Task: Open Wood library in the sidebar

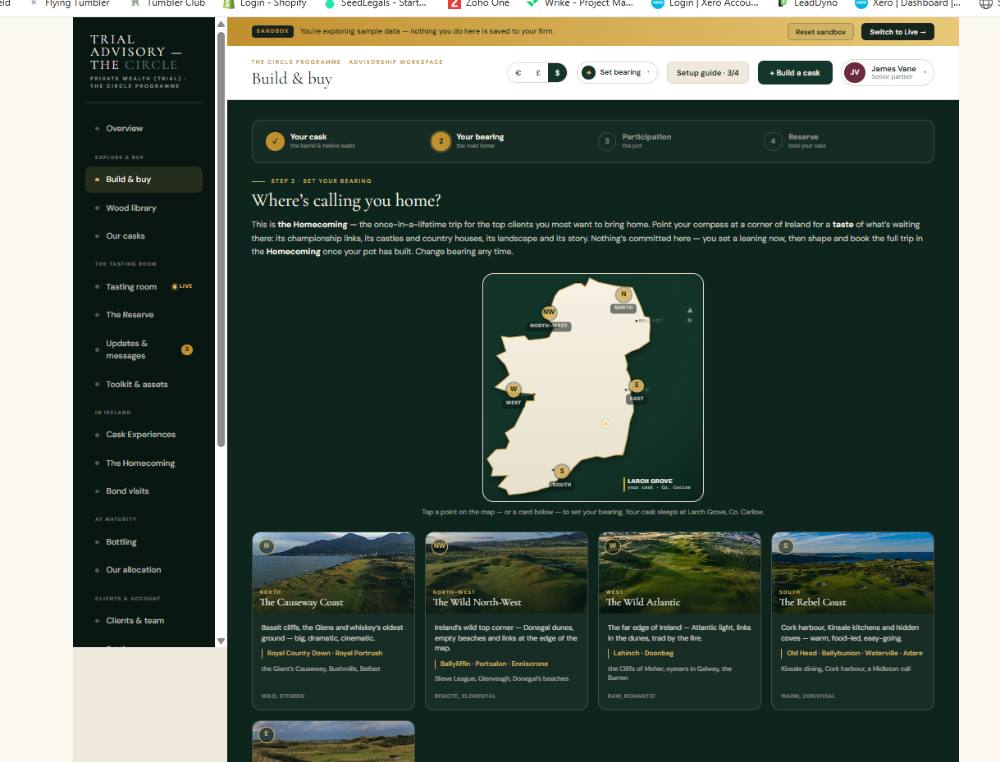Action: [x=143, y=208]
